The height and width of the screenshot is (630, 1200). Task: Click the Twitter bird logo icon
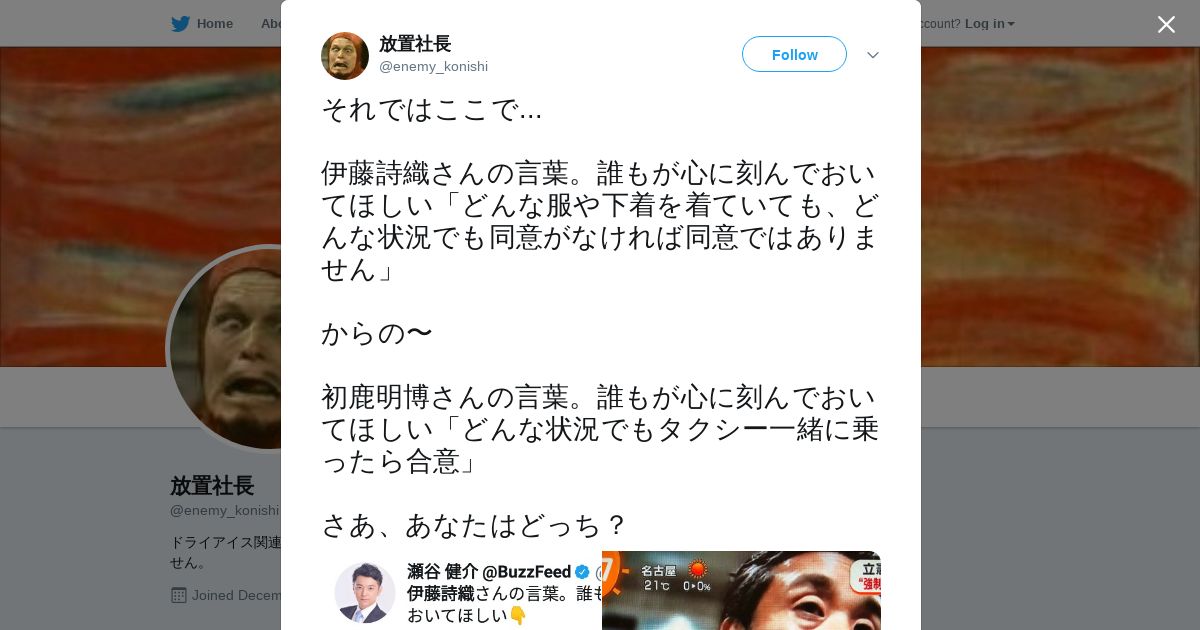tap(180, 24)
